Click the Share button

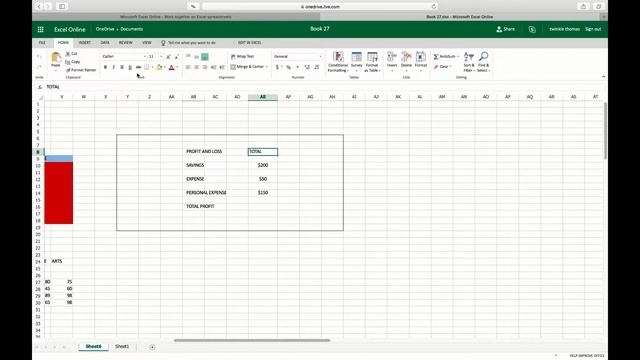[x=505, y=29]
